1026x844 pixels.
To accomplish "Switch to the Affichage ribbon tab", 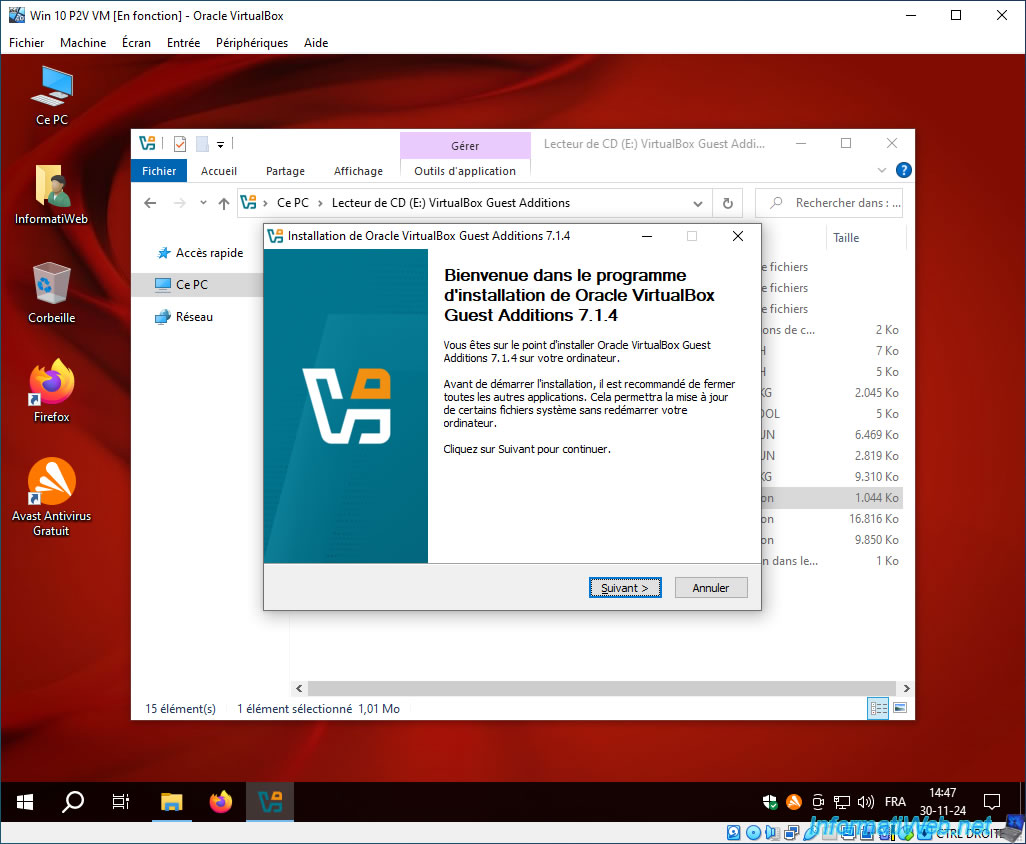I will 358,171.
